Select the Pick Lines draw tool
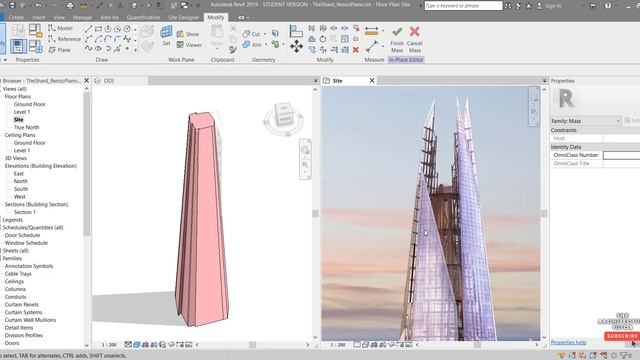 coord(118,49)
